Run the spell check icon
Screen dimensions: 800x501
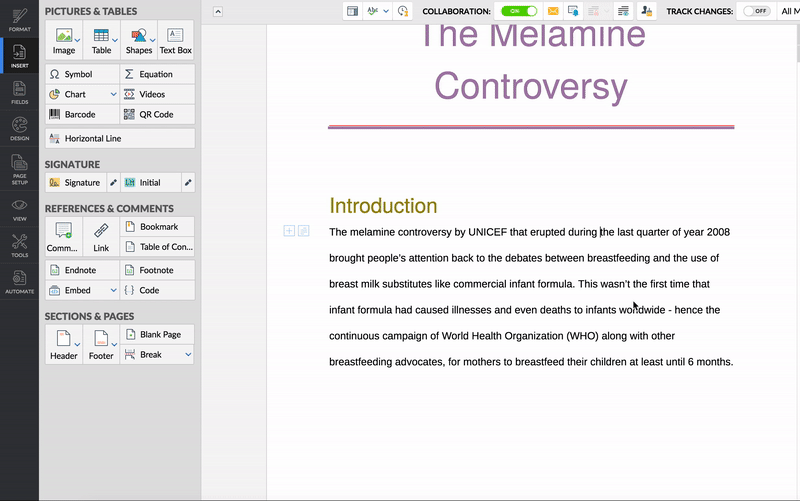point(373,11)
